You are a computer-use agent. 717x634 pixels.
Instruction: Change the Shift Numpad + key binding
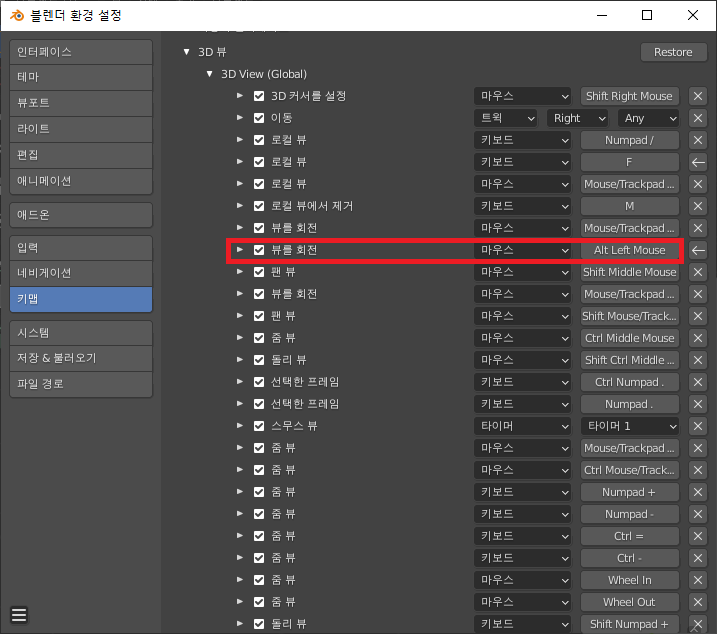click(x=630, y=624)
